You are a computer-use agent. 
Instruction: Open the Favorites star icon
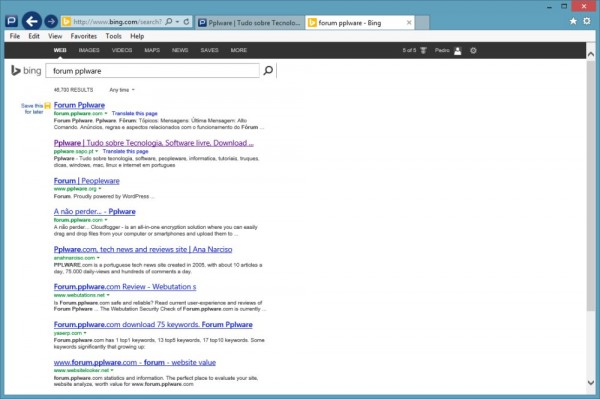[573, 21]
